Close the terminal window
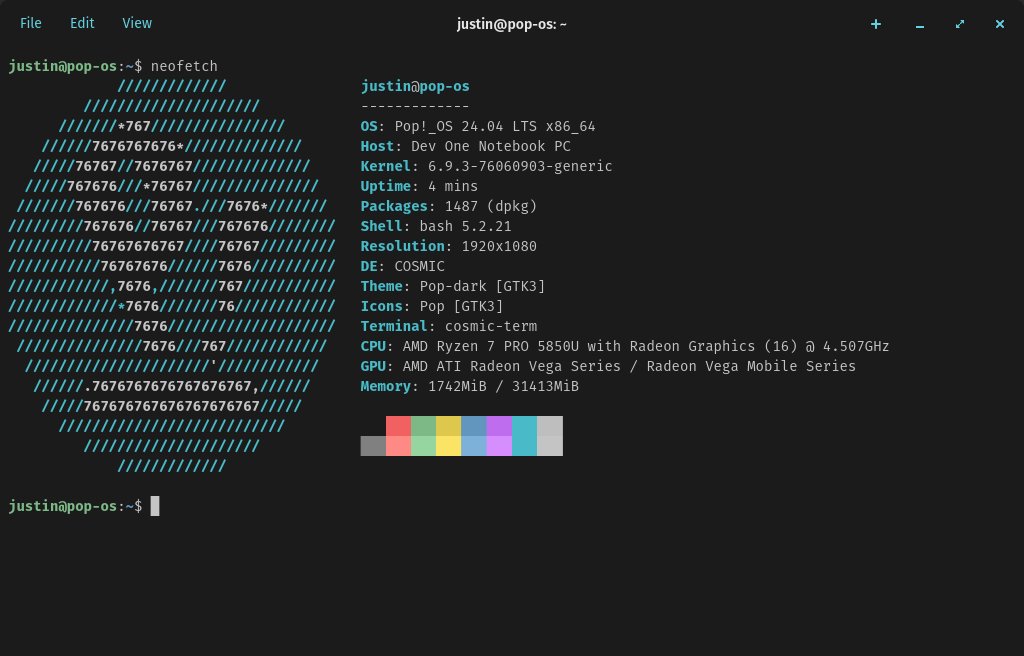 pyautogui.click(x=999, y=24)
